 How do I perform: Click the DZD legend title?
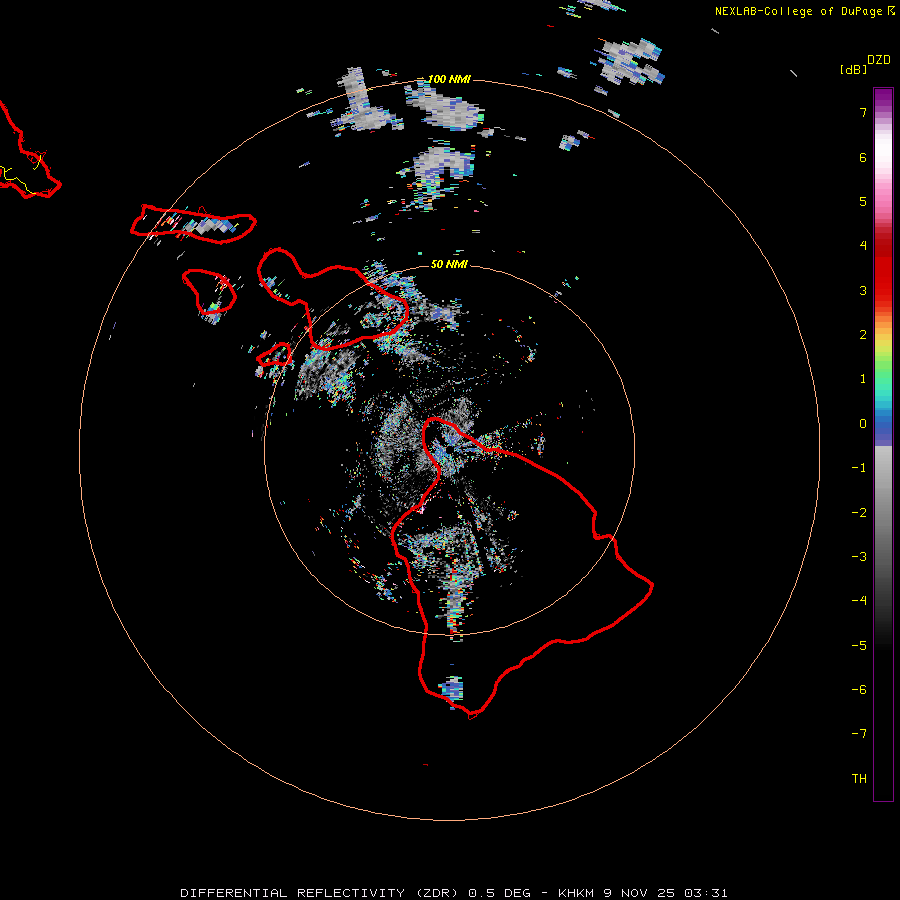pyautogui.click(x=879, y=60)
